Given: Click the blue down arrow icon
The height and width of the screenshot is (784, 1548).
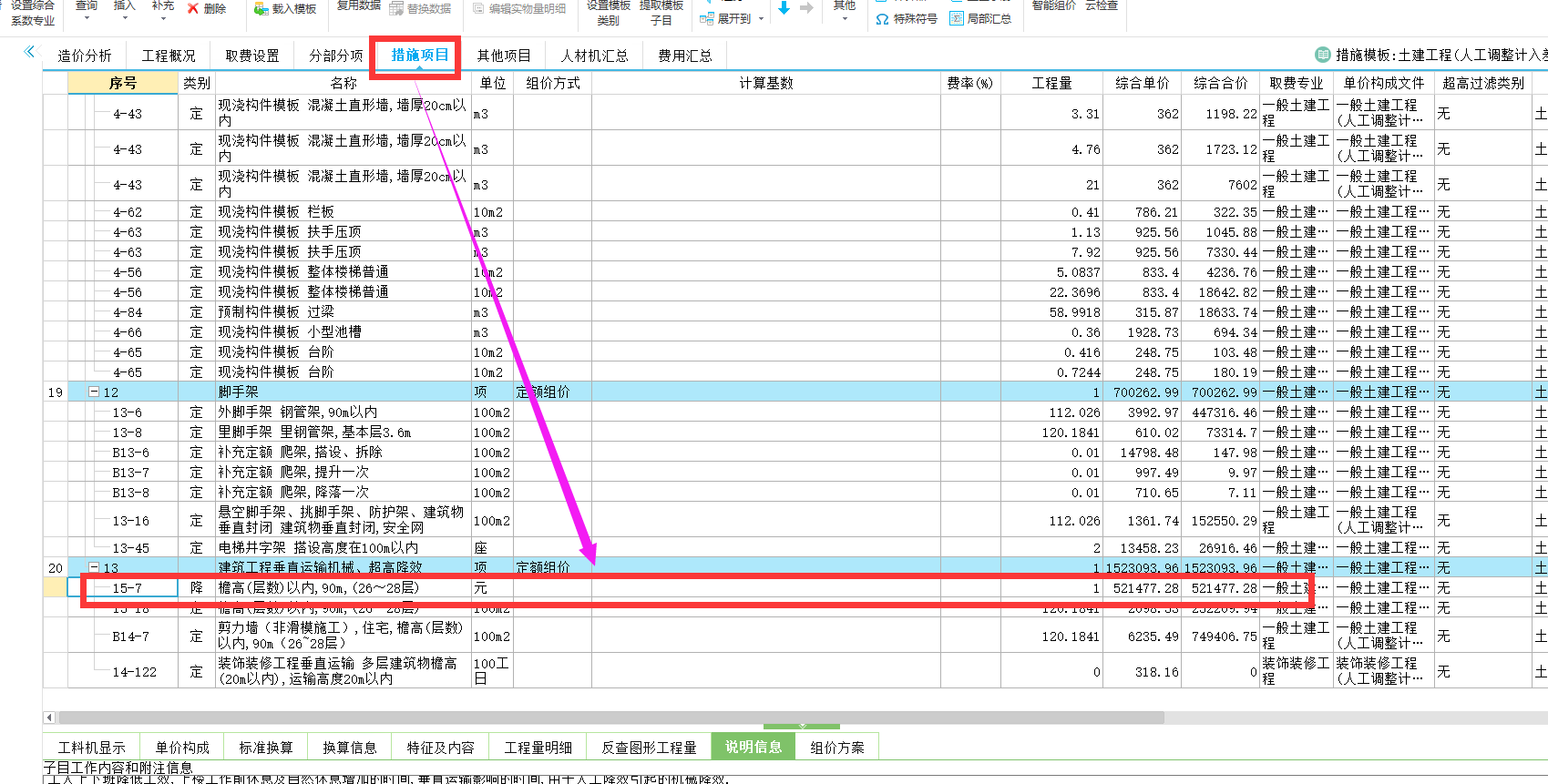Looking at the screenshot, I should pos(784,8).
